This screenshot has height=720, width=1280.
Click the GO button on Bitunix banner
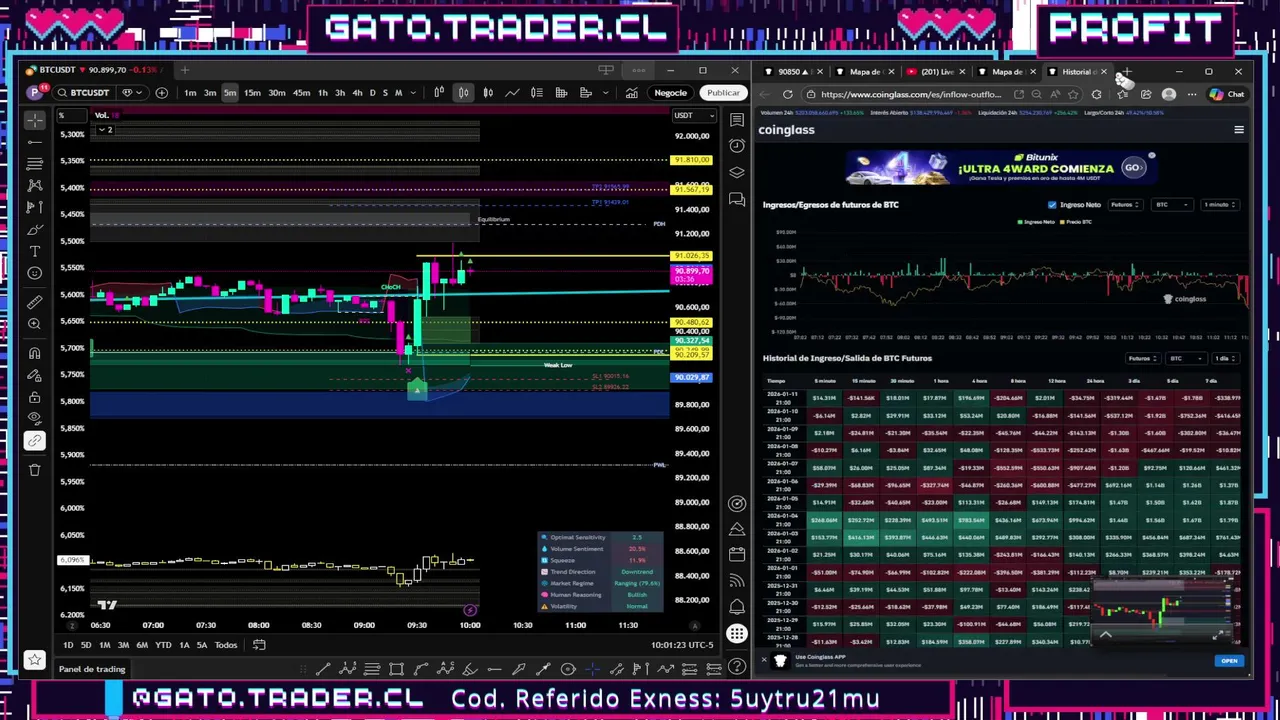pos(1133,167)
